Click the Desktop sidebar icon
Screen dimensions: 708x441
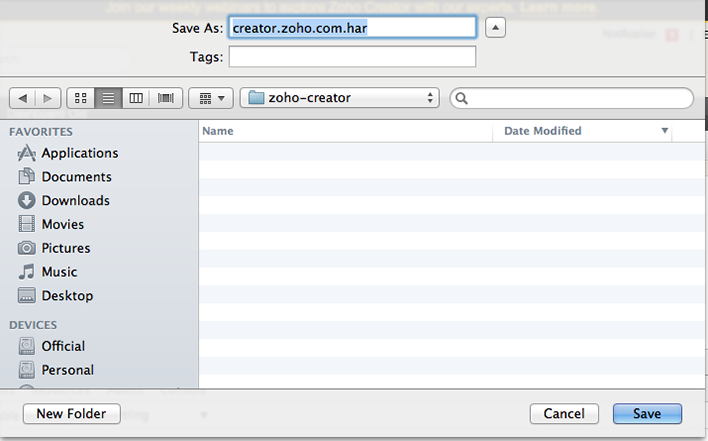pyautogui.click(x=27, y=295)
